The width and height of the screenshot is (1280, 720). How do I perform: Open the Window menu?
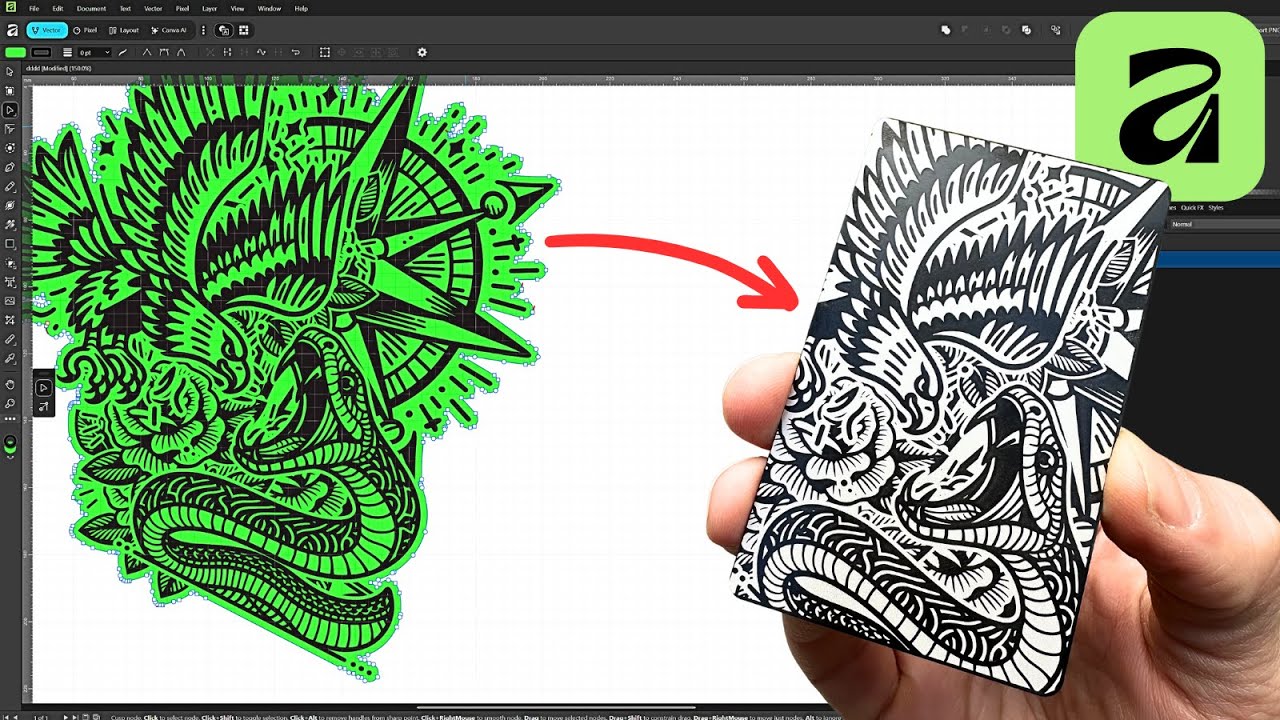click(x=269, y=8)
